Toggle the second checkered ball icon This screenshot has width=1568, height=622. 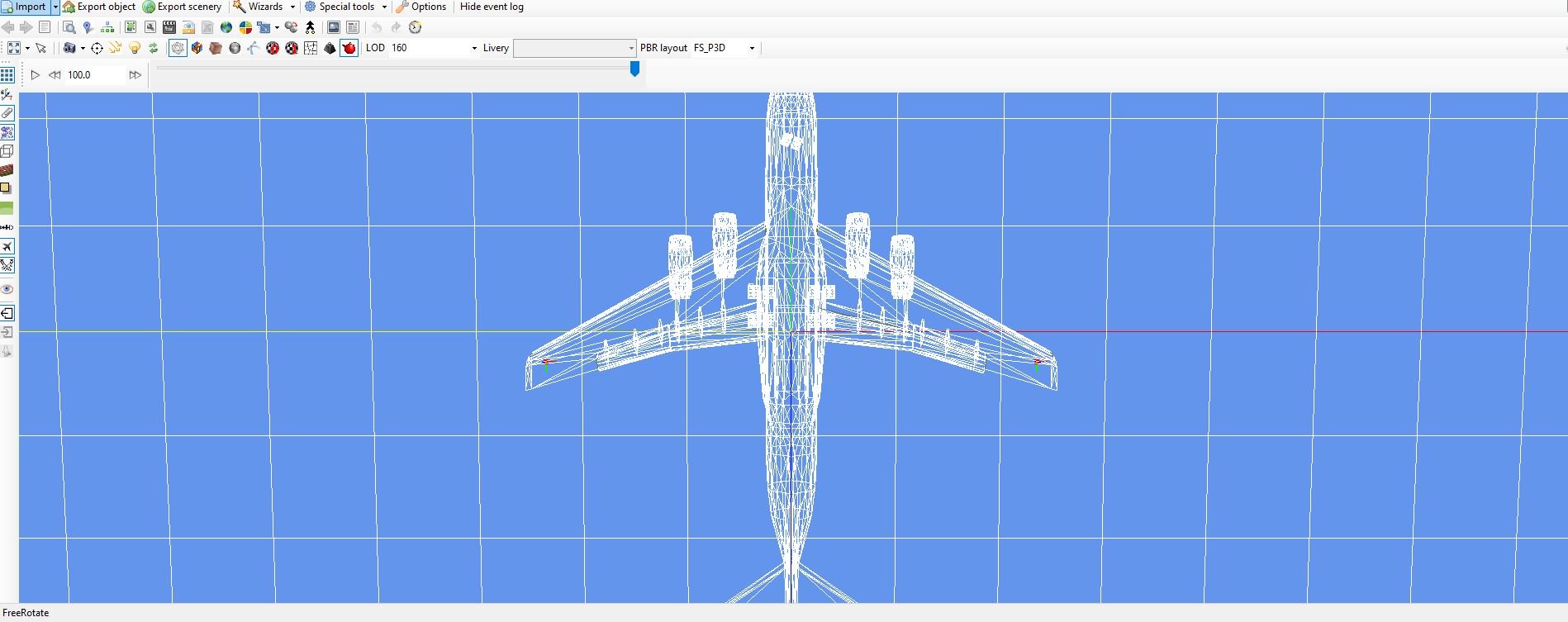pyautogui.click(x=292, y=48)
